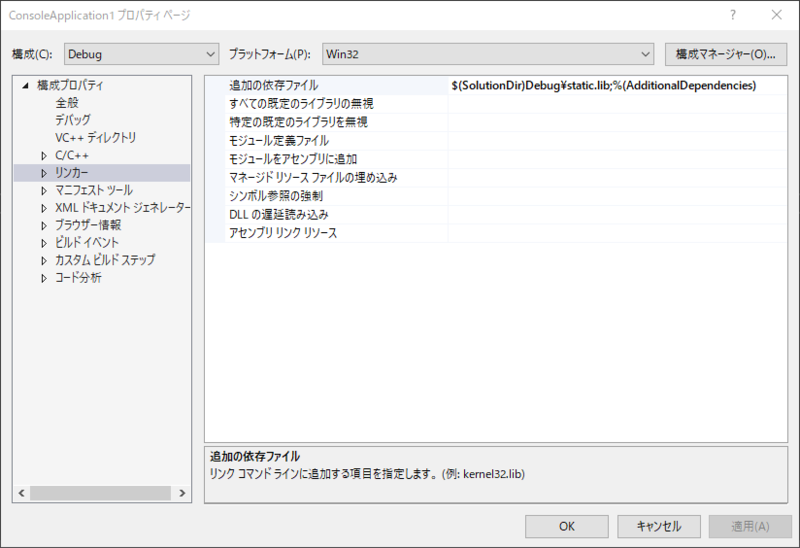Expand the ブラウザー情報 node arrow

point(44,225)
